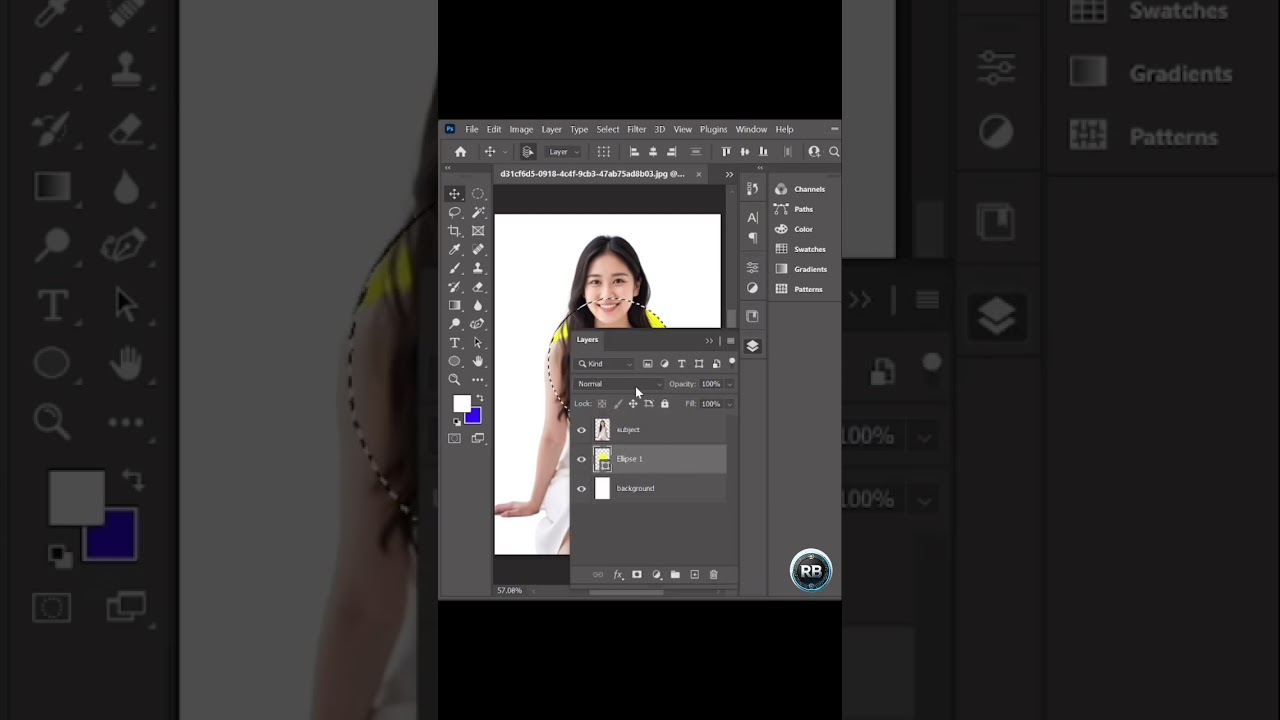The height and width of the screenshot is (720, 1280).
Task: Open the fx layer styles button
Action: (x=618, y=575)
